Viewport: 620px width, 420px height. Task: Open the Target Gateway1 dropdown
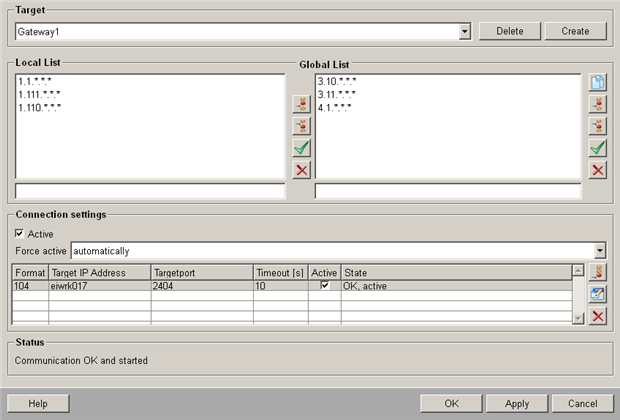click(x=465, y=32)
